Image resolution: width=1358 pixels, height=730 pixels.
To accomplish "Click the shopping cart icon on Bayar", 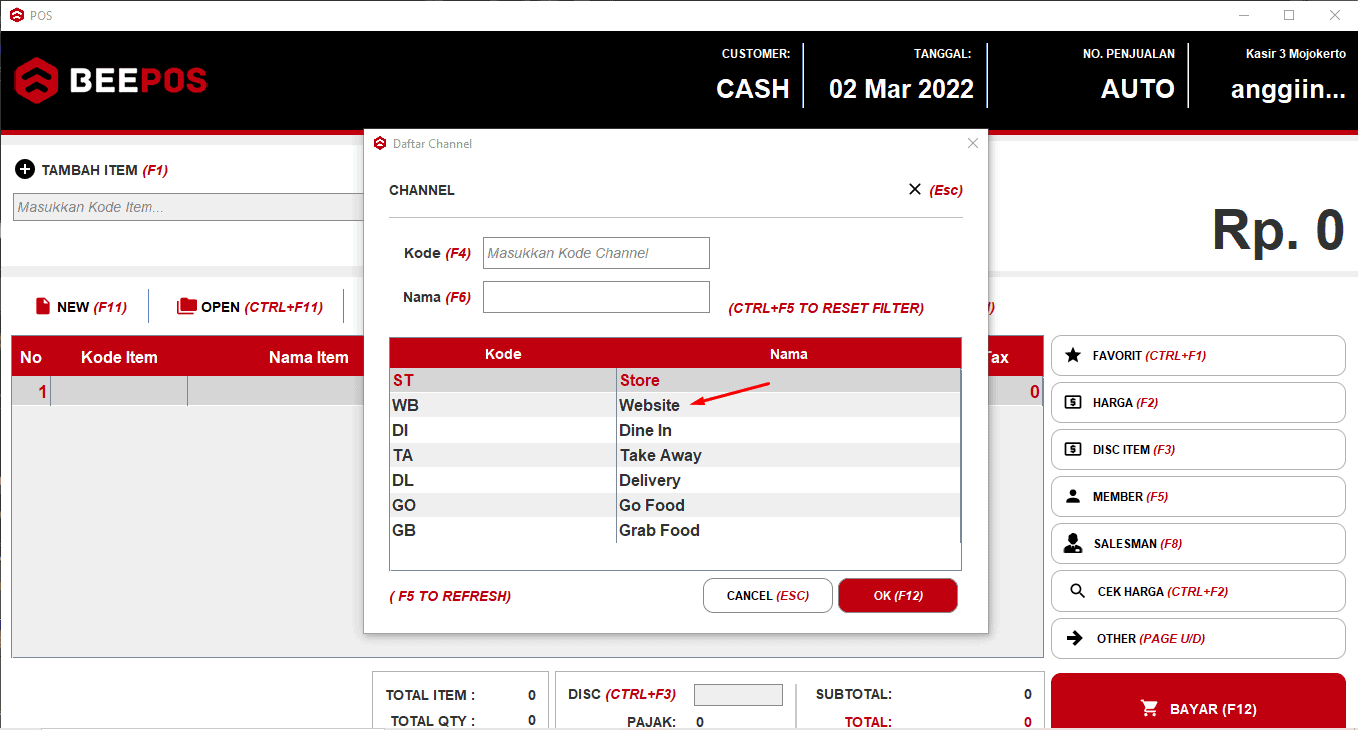I will 1149,708.
